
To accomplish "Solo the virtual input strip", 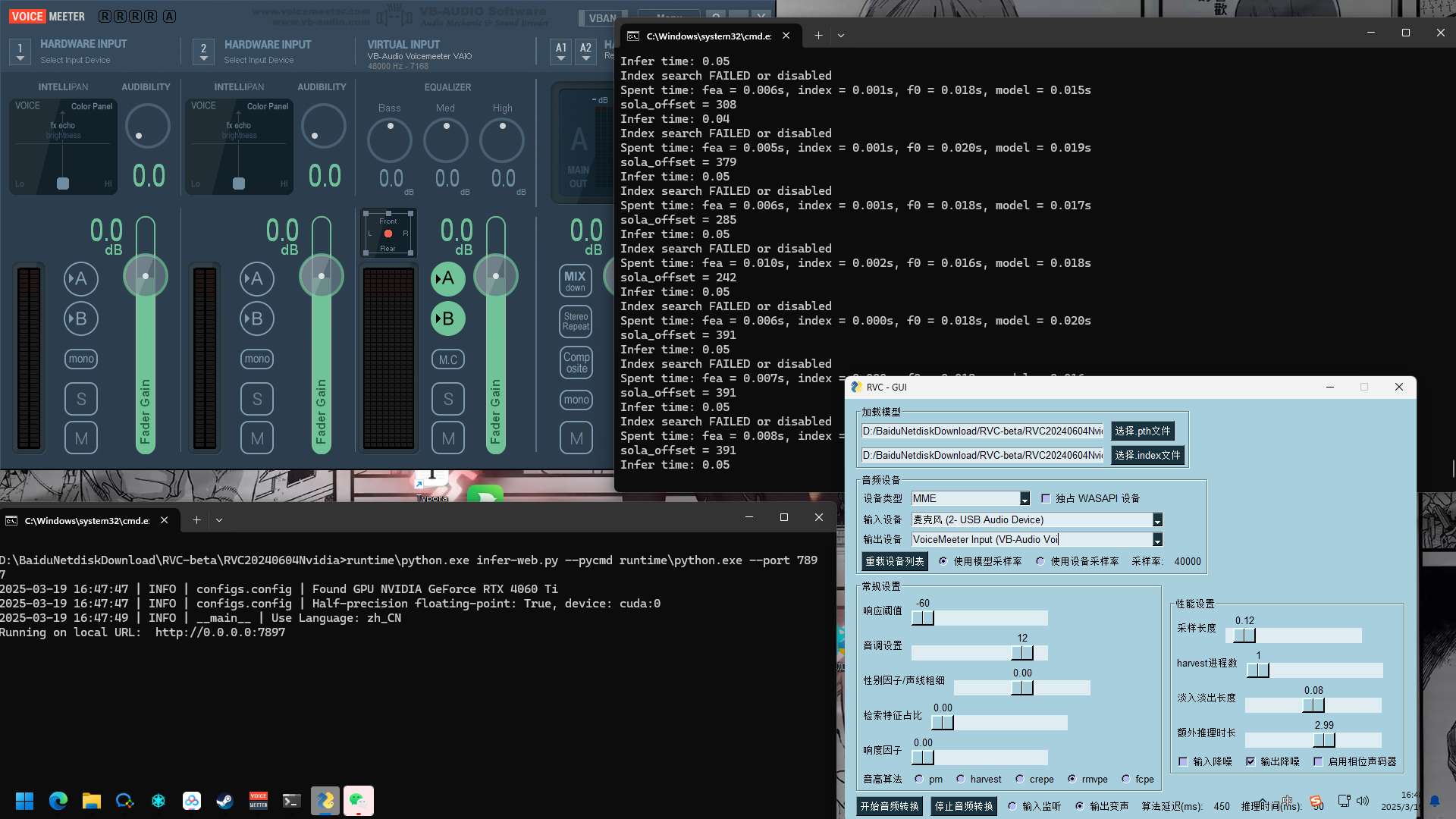I will (x=448, y=399).
